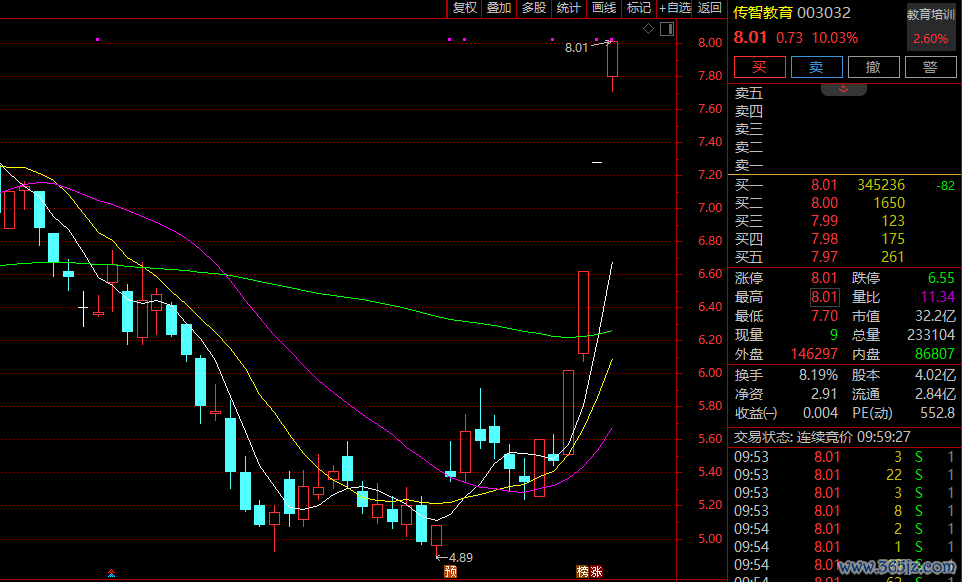Click the 外盘 value 146297

pos(814,354)
